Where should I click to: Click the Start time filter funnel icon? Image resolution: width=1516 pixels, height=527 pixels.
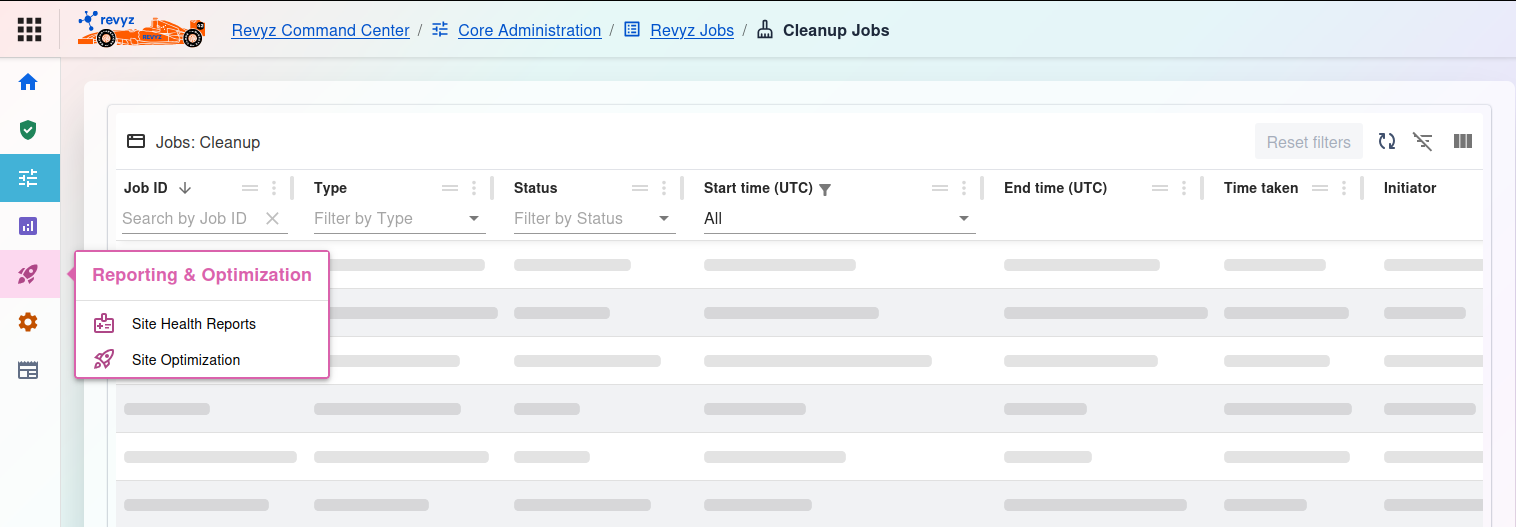point(825,189)
